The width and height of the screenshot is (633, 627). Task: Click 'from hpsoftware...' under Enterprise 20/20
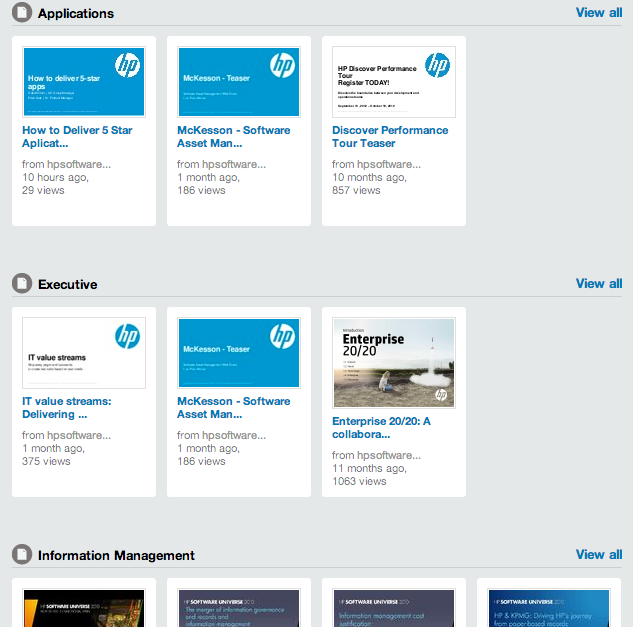(376, 455)
